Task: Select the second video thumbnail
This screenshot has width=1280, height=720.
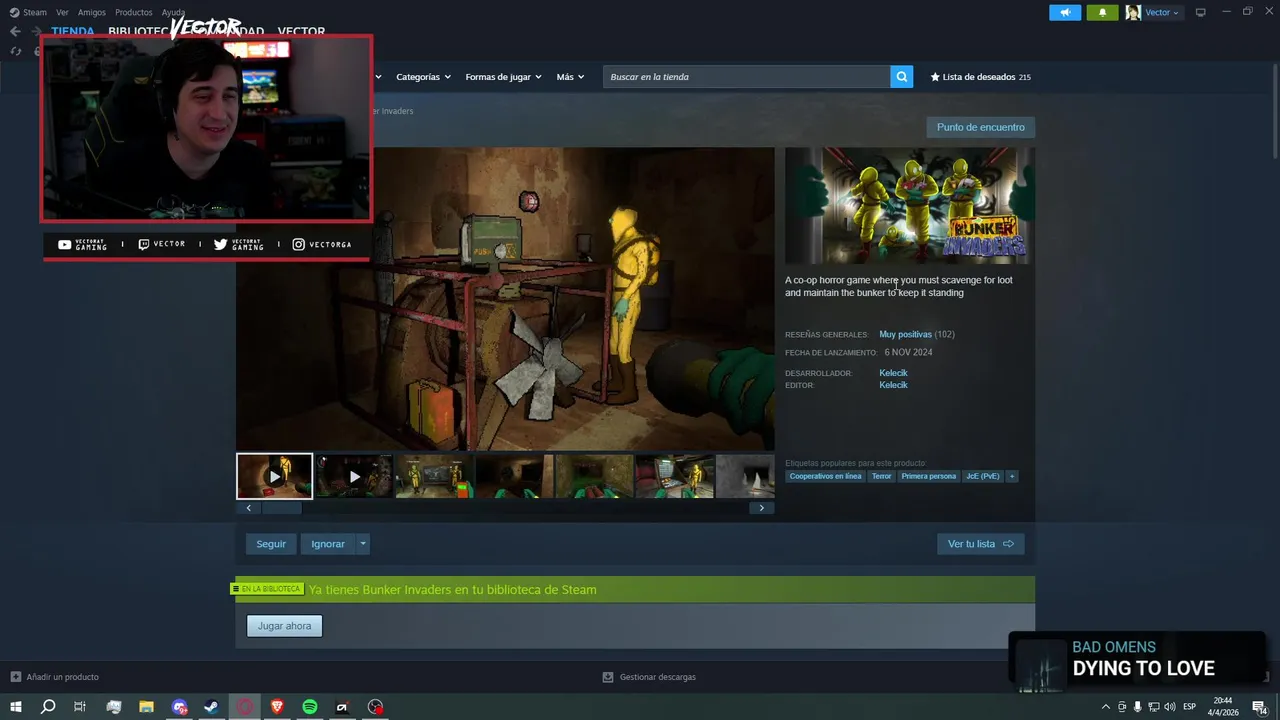Action: tap(354, 476)
